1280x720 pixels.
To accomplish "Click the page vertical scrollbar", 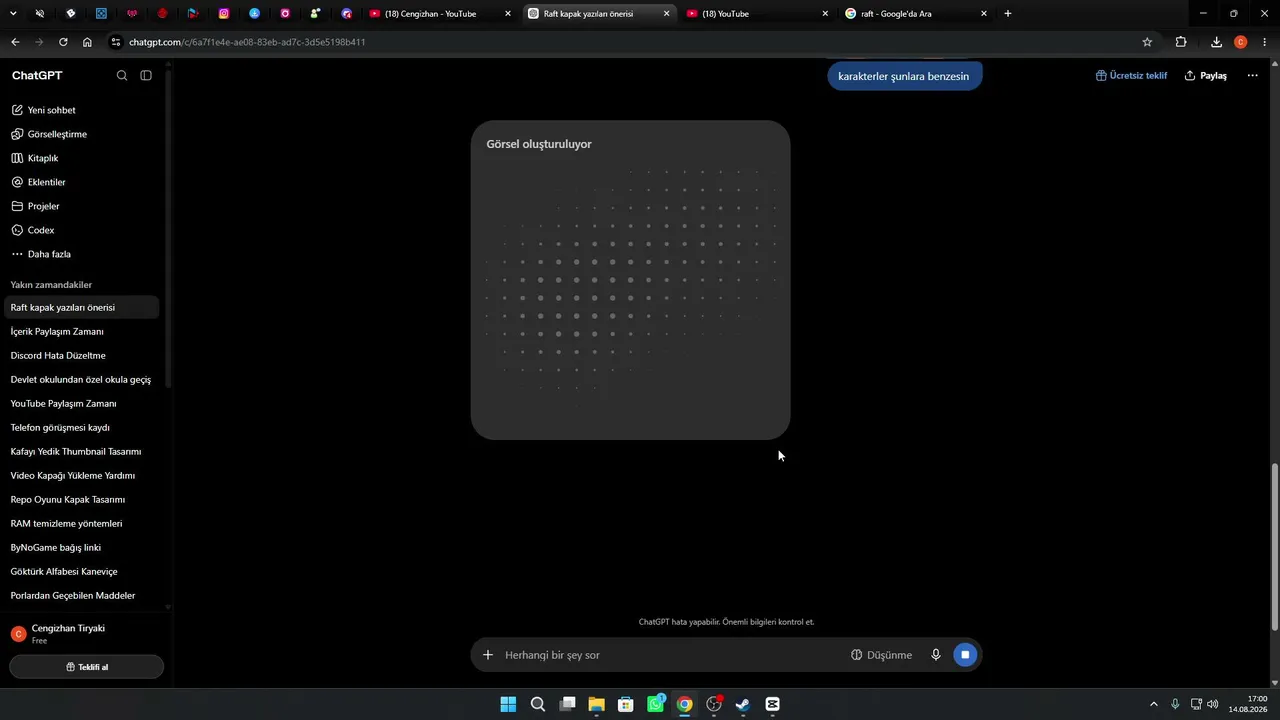I will pos(1274,547).
